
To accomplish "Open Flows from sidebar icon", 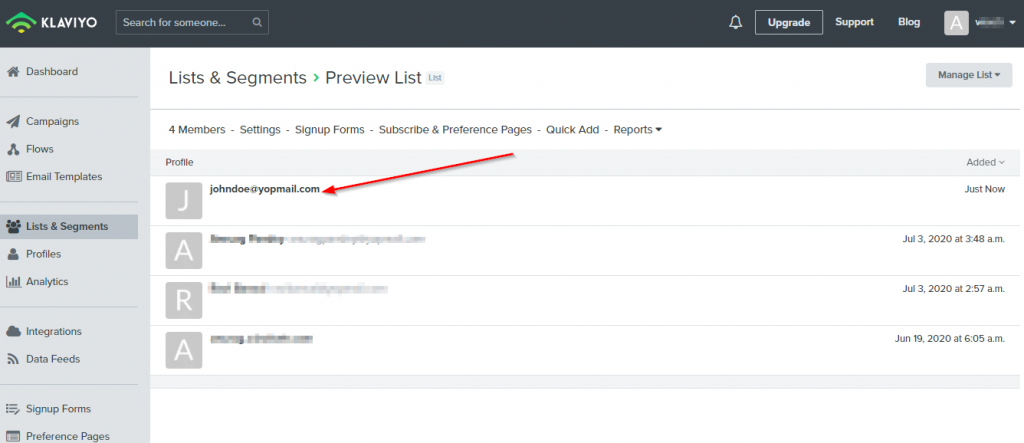I will (x=12, y=149).
